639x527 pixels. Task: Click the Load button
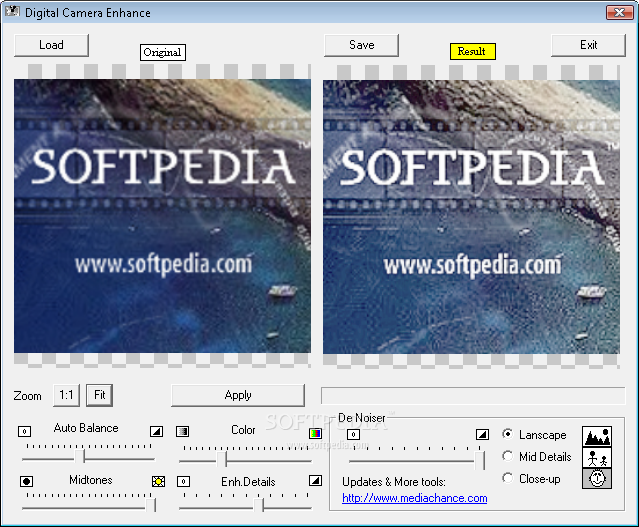click(x=51, y=45)
